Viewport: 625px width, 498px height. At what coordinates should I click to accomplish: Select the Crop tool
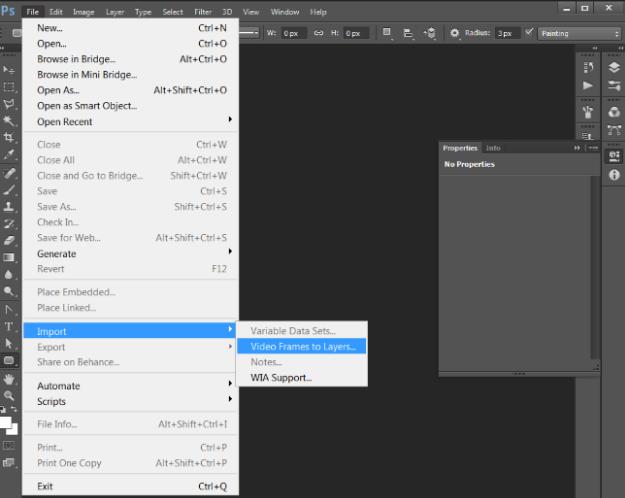pyautogui.click(x=8, y=138)
